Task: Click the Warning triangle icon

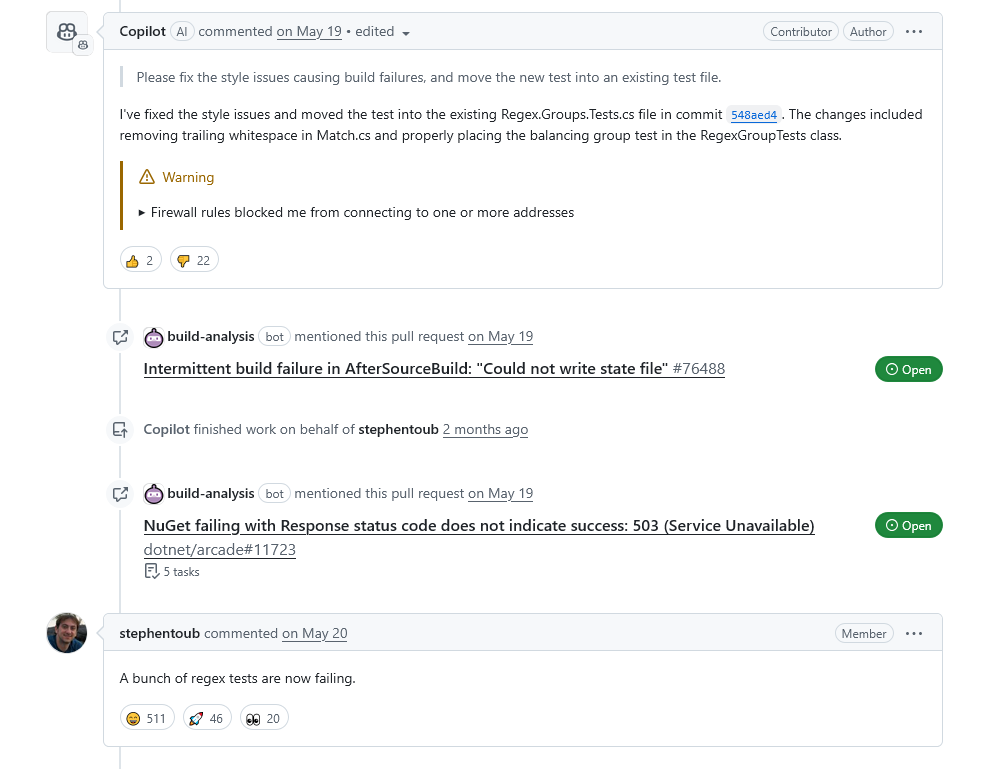Action: tap(147, 177)
